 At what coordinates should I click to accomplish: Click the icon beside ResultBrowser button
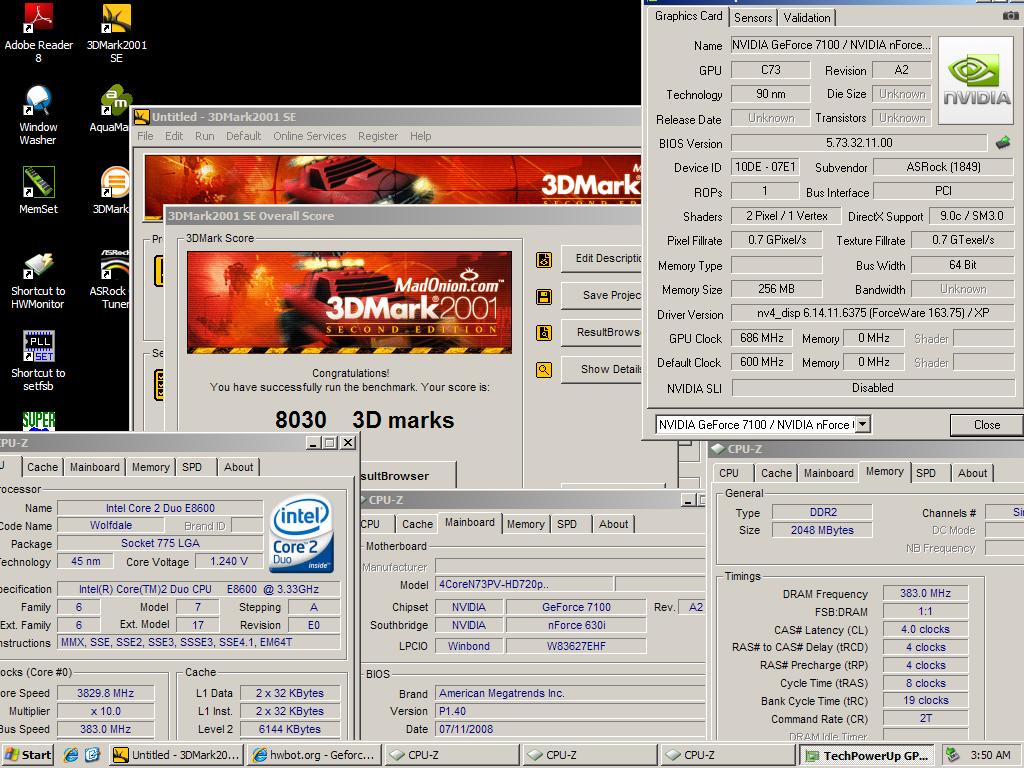[544, 333]
